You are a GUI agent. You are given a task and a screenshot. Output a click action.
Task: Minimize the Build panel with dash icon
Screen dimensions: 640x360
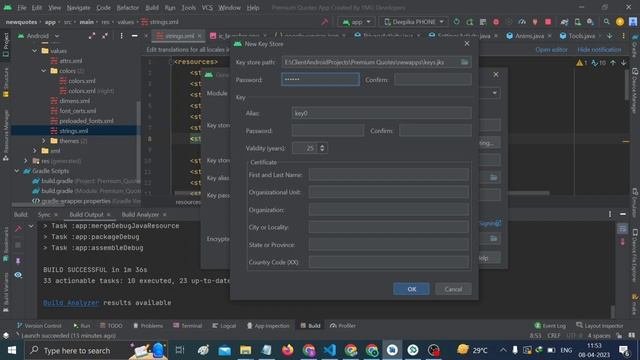tap(622, 214)
